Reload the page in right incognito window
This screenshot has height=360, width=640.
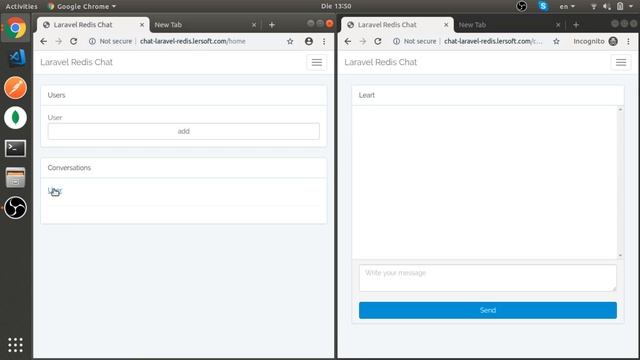[x=378, y=41]
